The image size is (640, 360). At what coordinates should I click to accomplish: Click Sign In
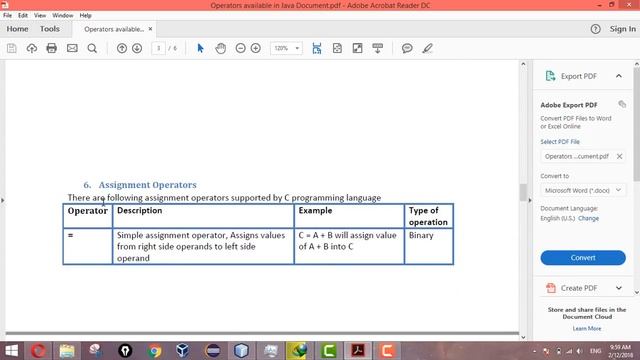[622, 29]
